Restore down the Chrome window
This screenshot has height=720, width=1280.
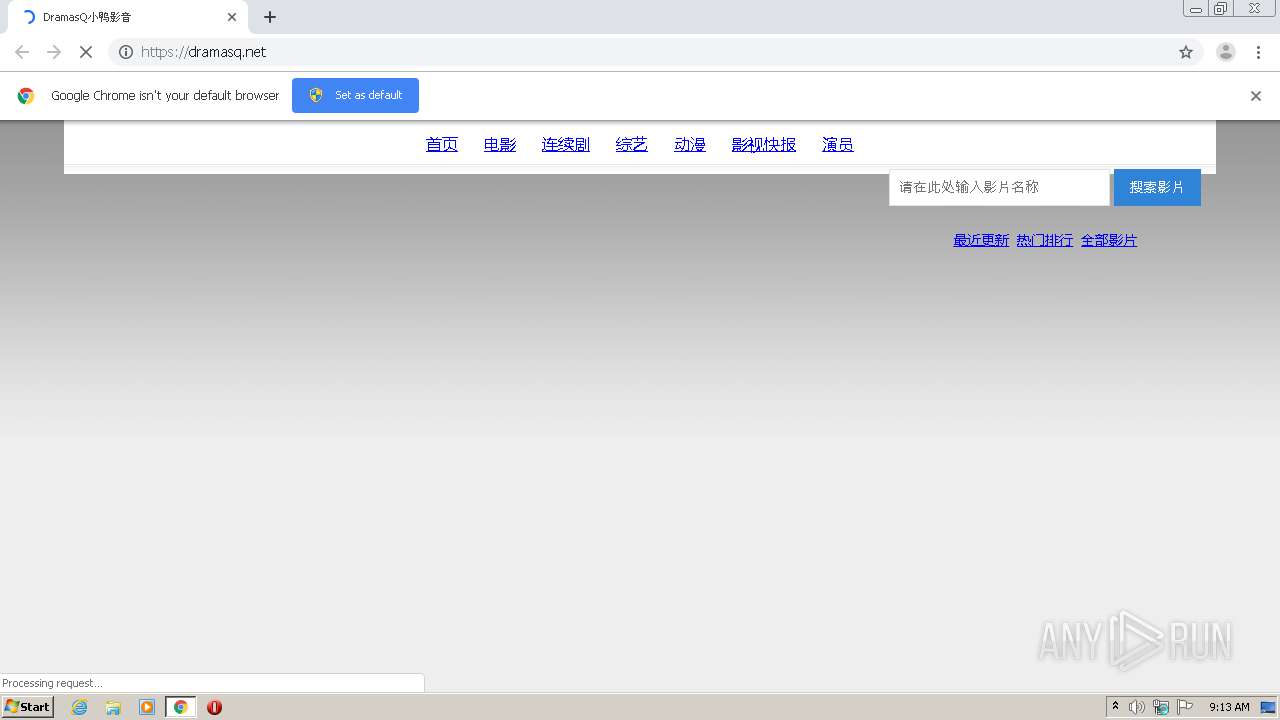(1221, 9)
